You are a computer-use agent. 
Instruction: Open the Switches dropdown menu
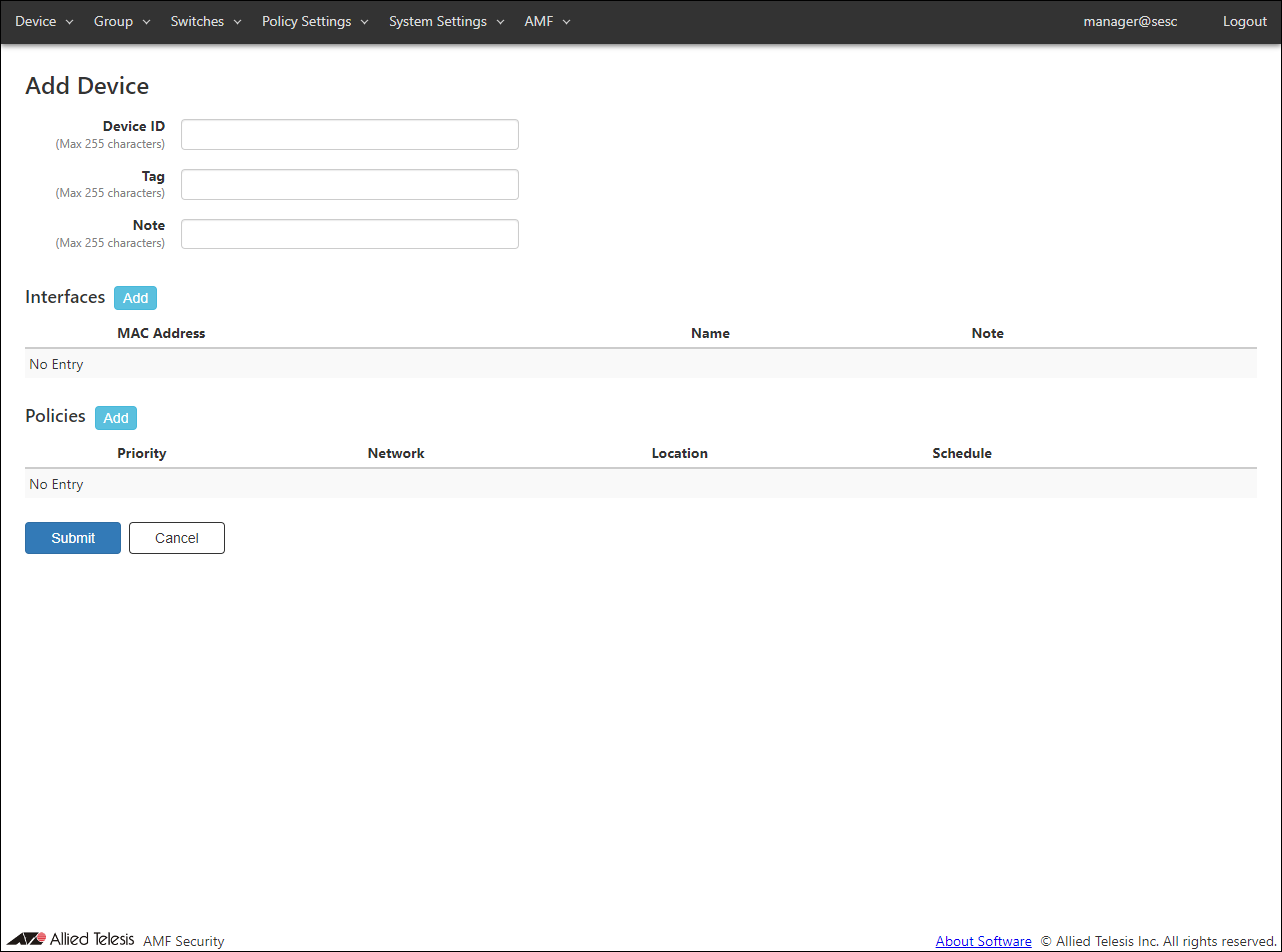tap(205, 22)
